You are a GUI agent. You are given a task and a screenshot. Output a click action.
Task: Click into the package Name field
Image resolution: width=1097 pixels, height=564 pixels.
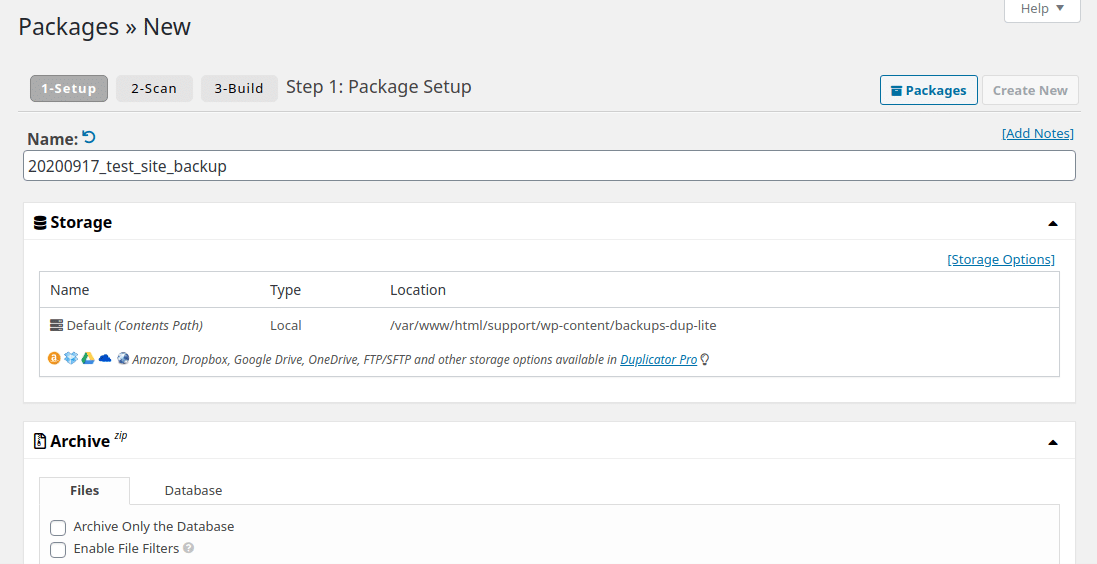coord(548,166)
